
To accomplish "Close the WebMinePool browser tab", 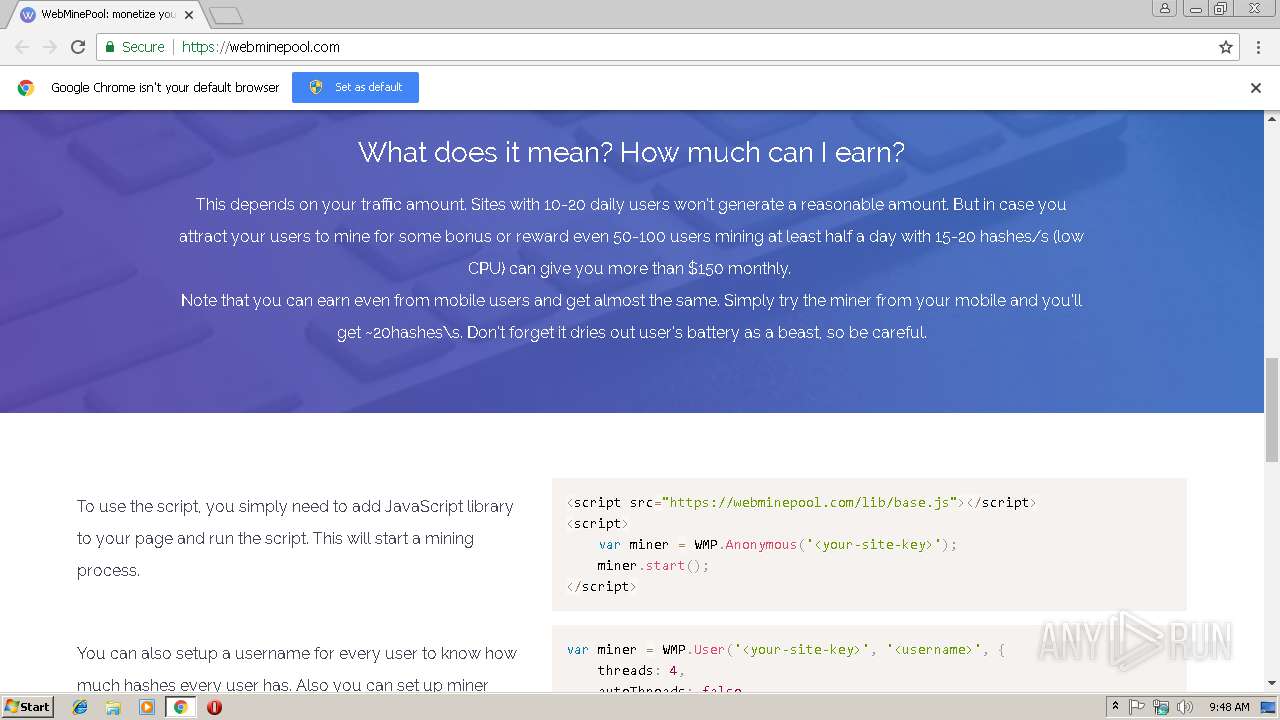I will pos(189,15).
